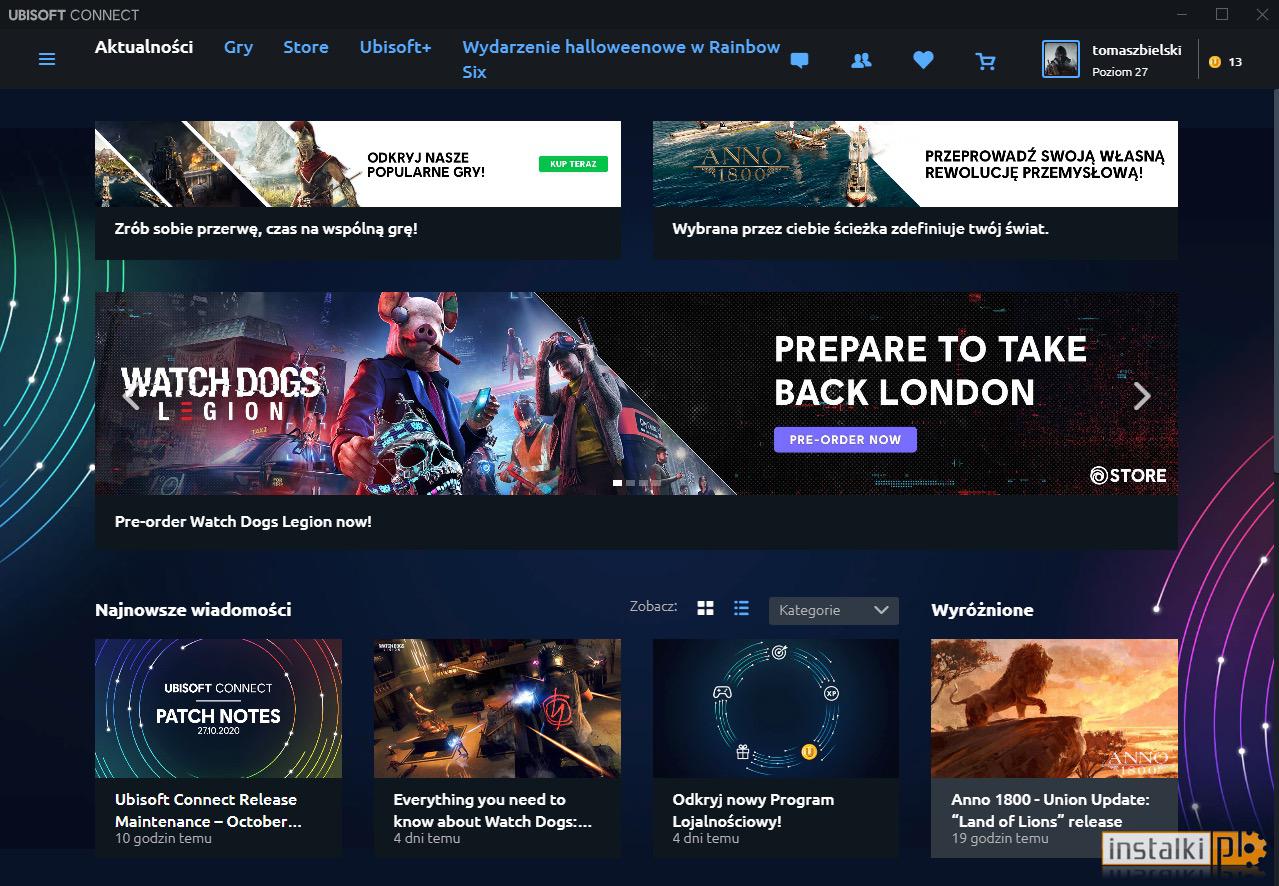Open 'Everything you need to know' article
The width and height of the screenshot is (1279, 886).
click(493, 810)
